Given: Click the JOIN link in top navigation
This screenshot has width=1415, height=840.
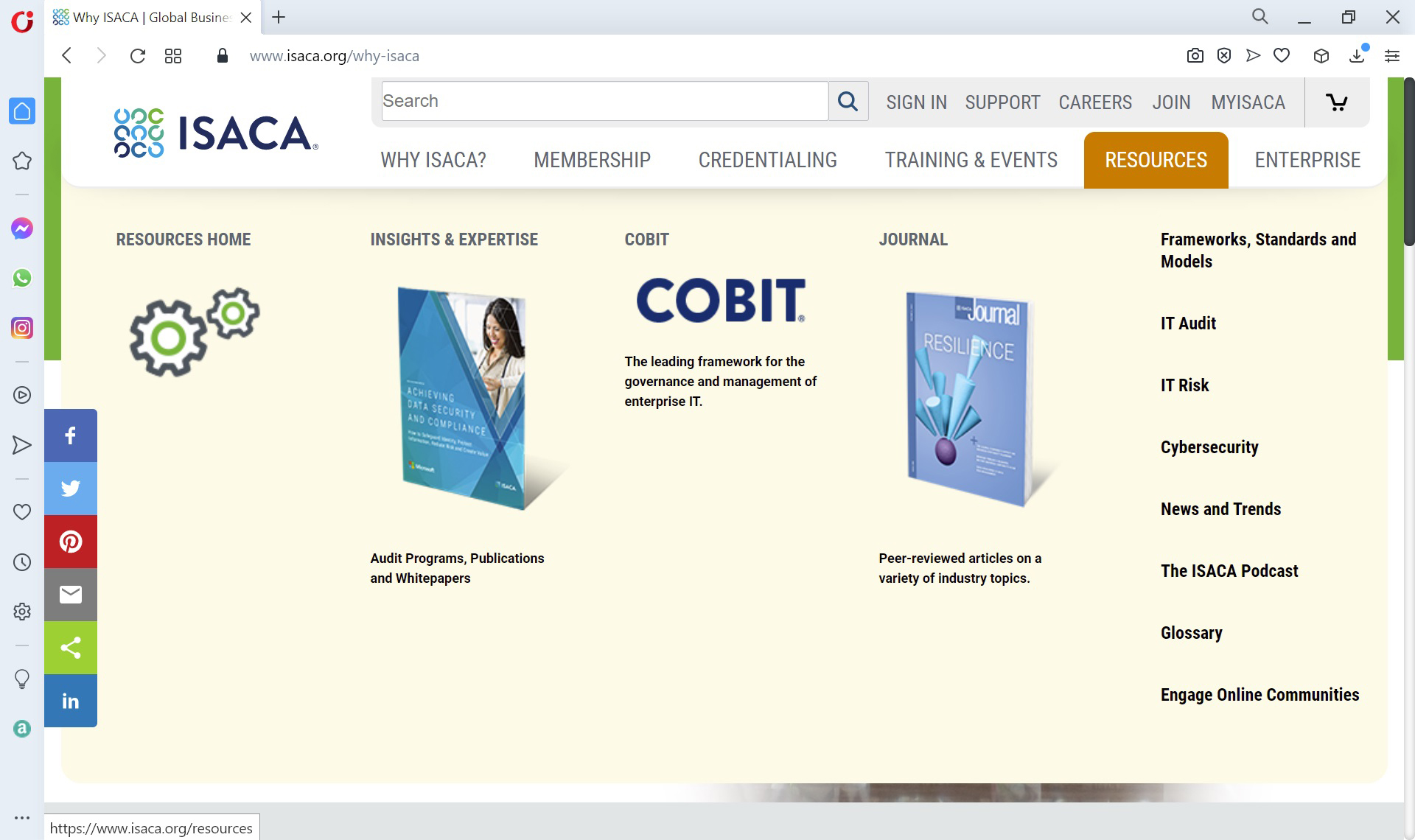Looking at the screenshot, I should [x=1171, y=102].
